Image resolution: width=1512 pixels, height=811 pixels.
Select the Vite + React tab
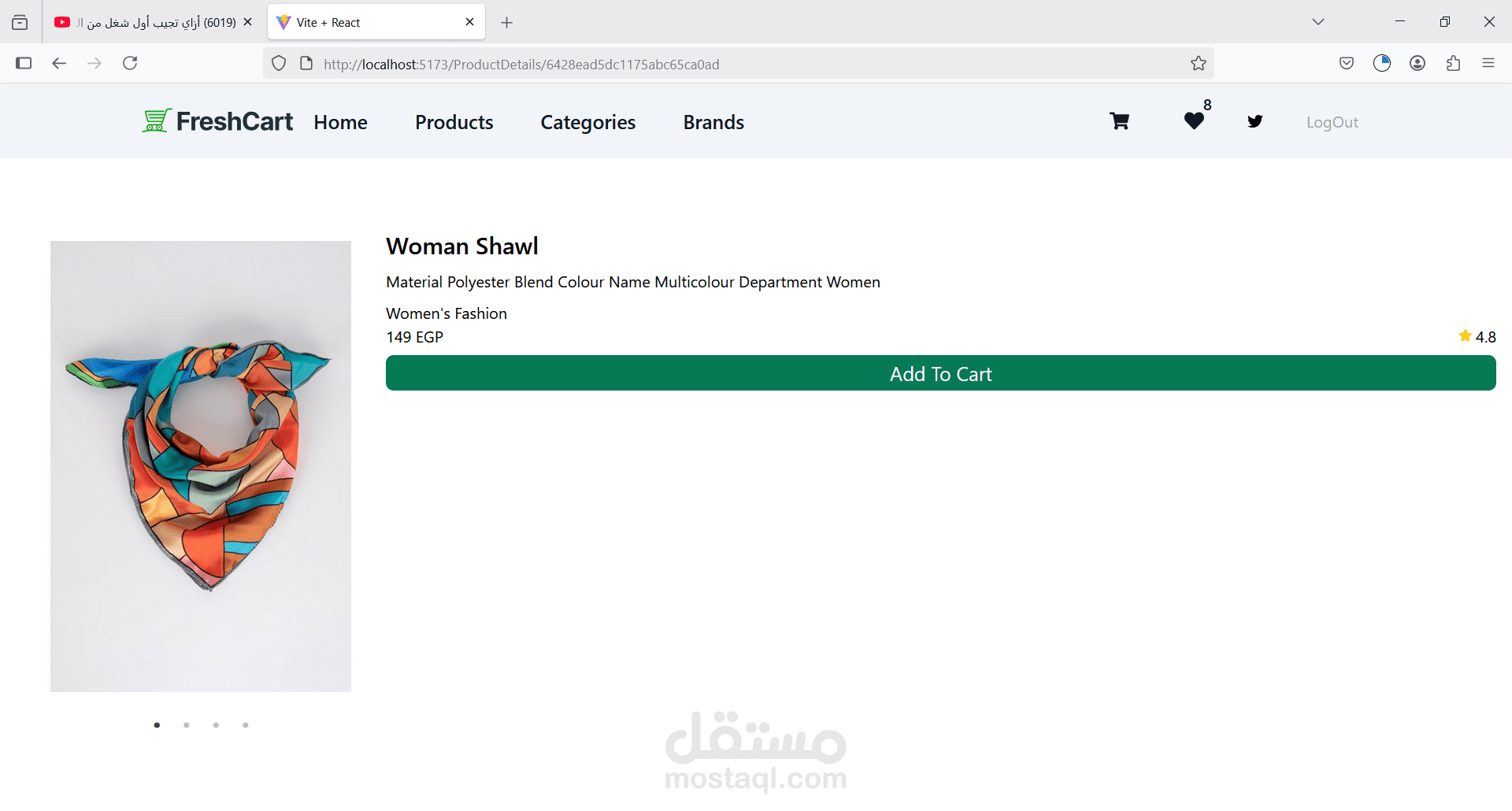click(376, 22)
